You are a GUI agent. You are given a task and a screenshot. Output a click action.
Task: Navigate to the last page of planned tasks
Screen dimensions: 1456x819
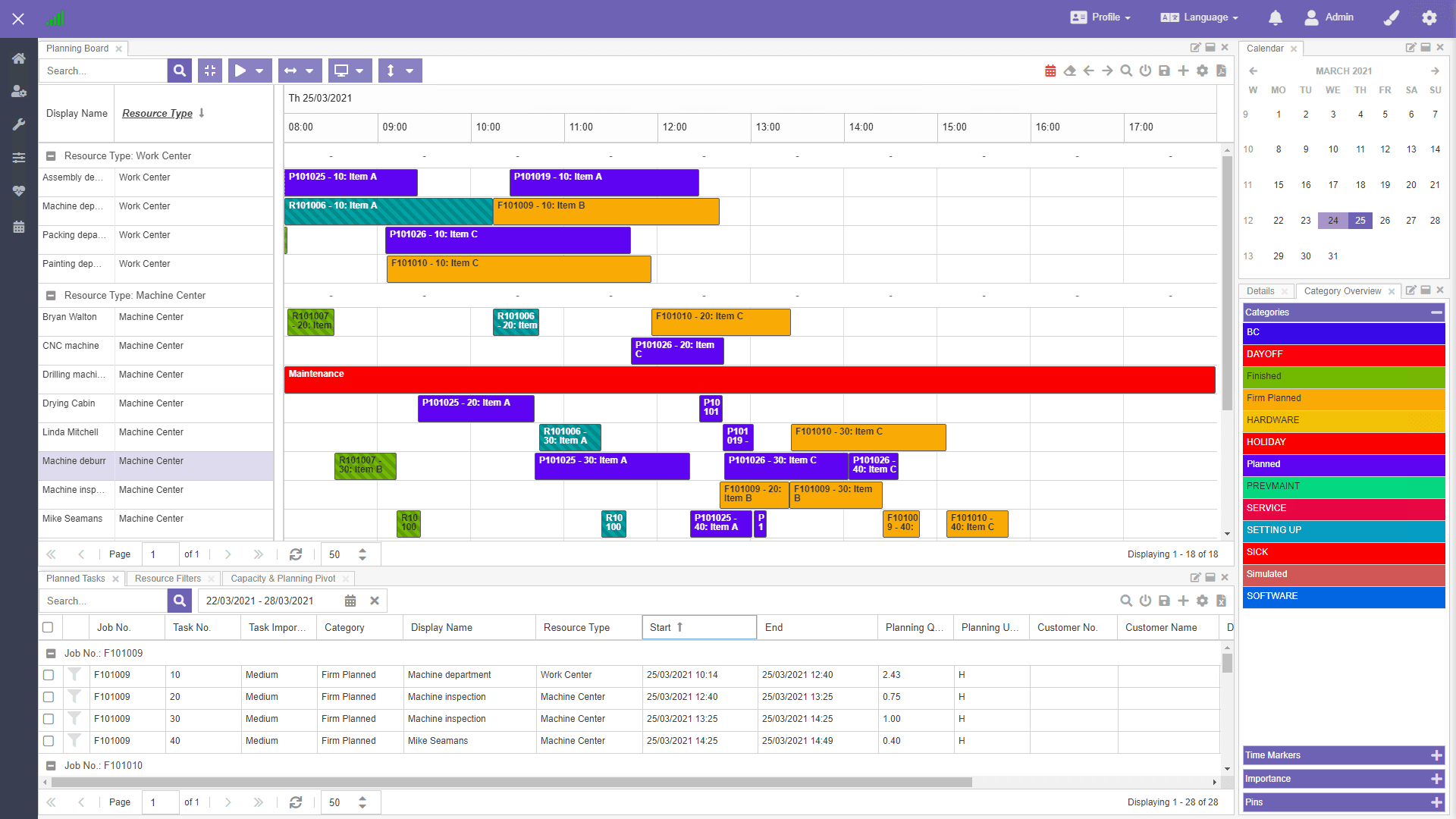point(258,802)
